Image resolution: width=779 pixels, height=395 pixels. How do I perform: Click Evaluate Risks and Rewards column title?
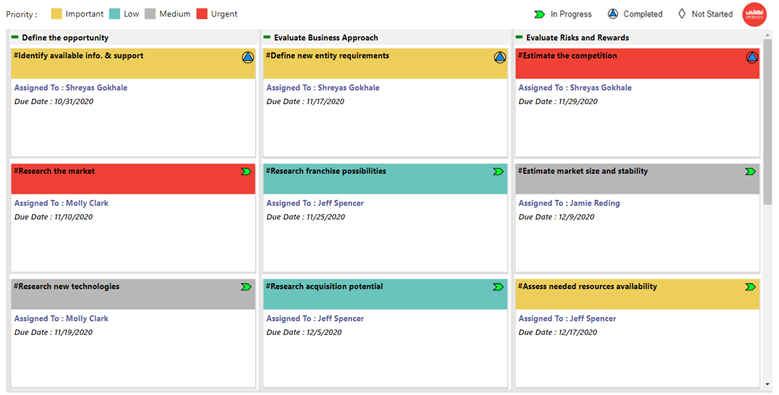click(x=577, y=38)
